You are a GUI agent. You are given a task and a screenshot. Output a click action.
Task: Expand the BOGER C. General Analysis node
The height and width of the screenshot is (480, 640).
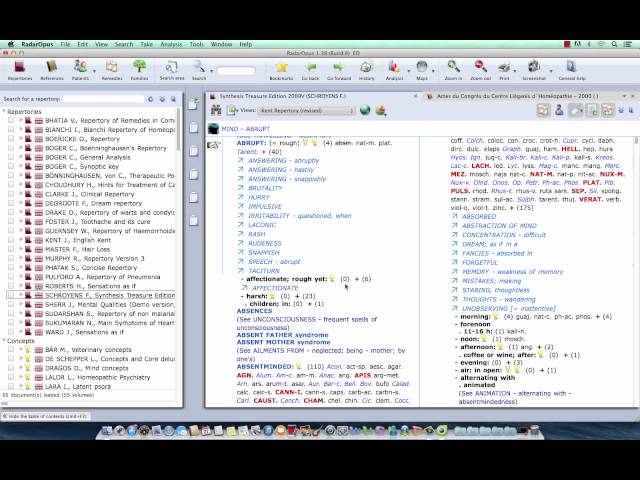point(21,157)
